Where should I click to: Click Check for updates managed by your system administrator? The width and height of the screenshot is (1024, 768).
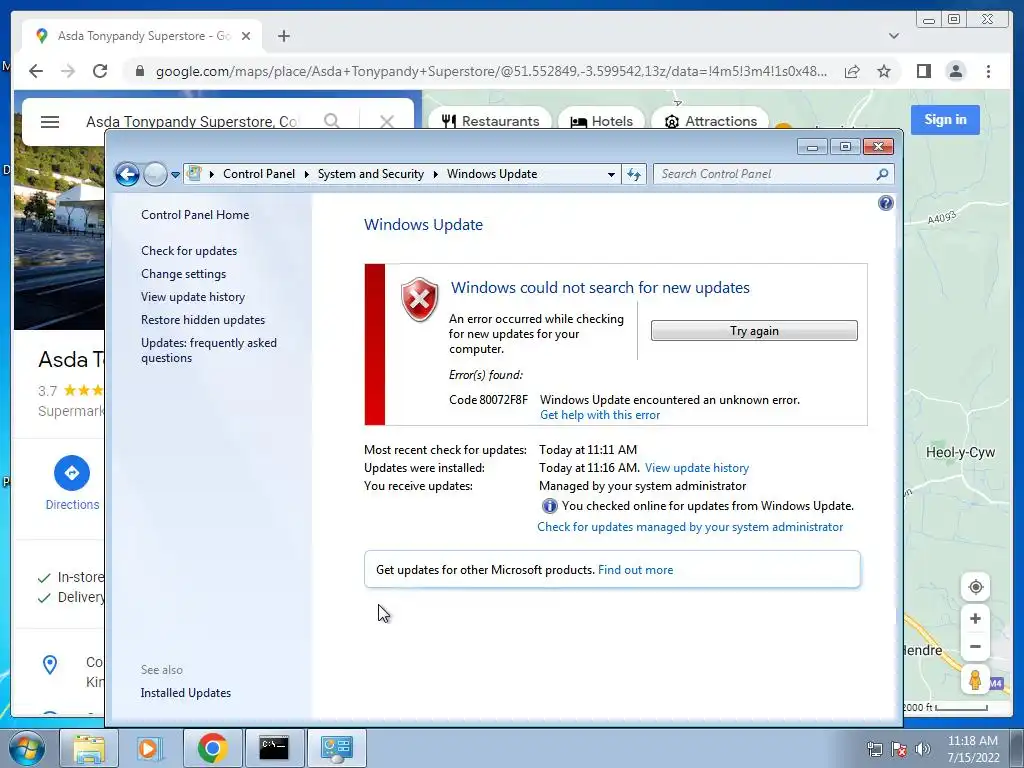[x=690, y=527]
